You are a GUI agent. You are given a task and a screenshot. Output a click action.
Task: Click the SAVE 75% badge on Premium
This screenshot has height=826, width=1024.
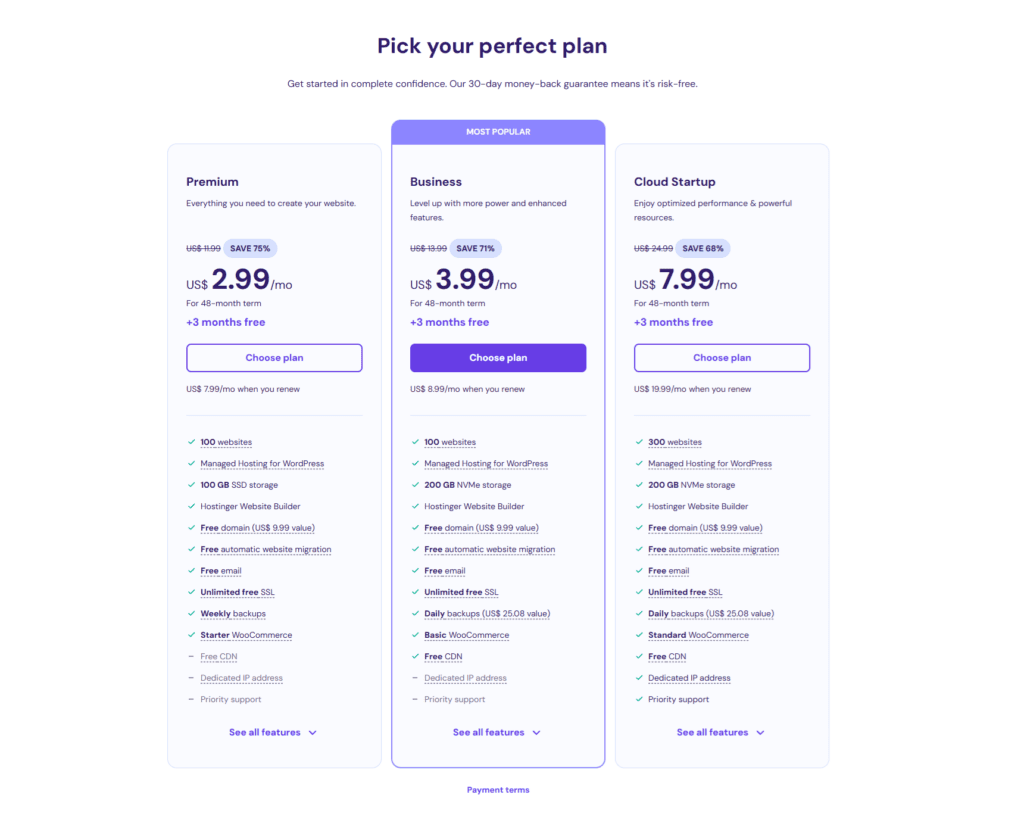(250, 248)
